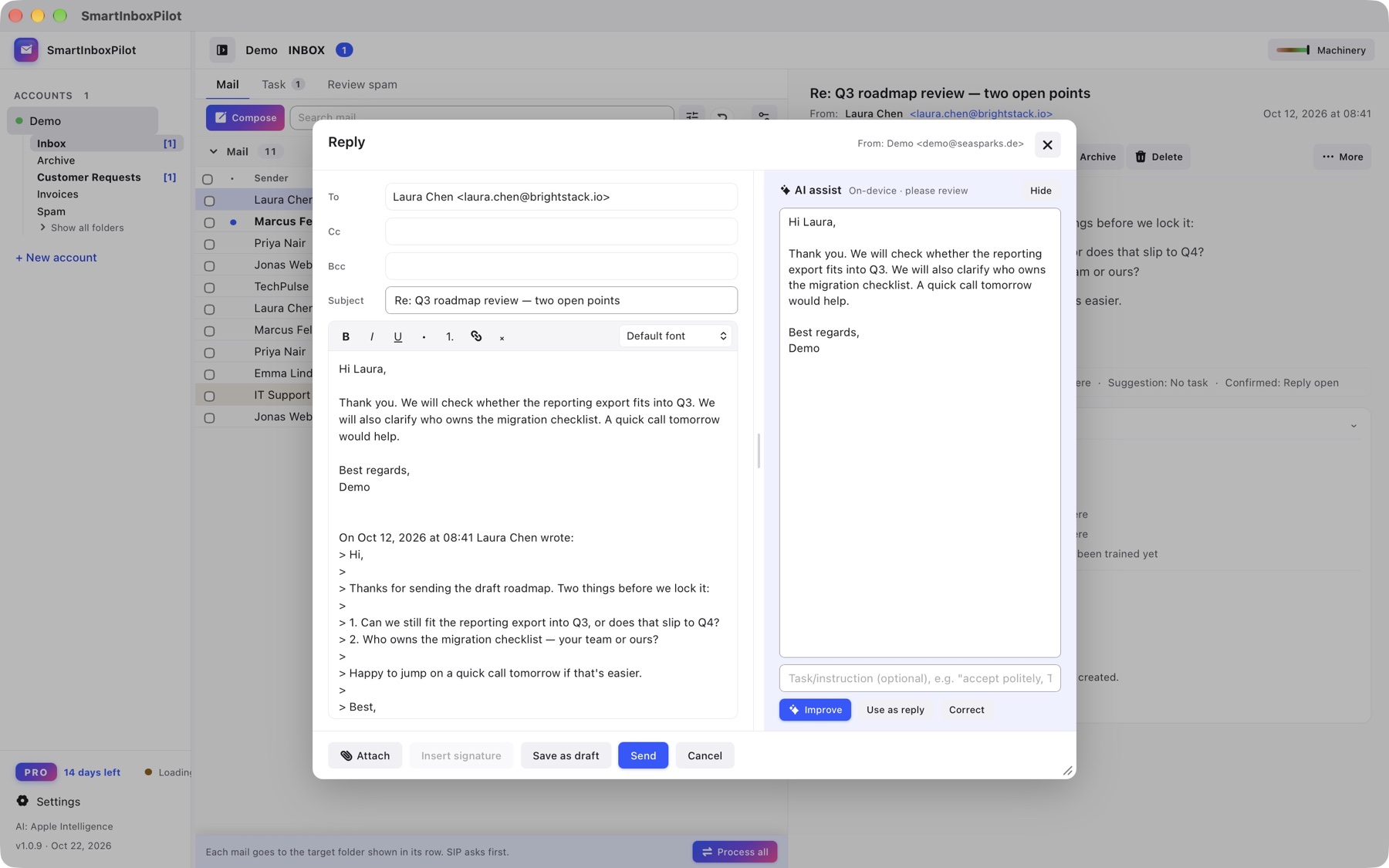Clear formatting with the x icon

(x=502, y=337)
